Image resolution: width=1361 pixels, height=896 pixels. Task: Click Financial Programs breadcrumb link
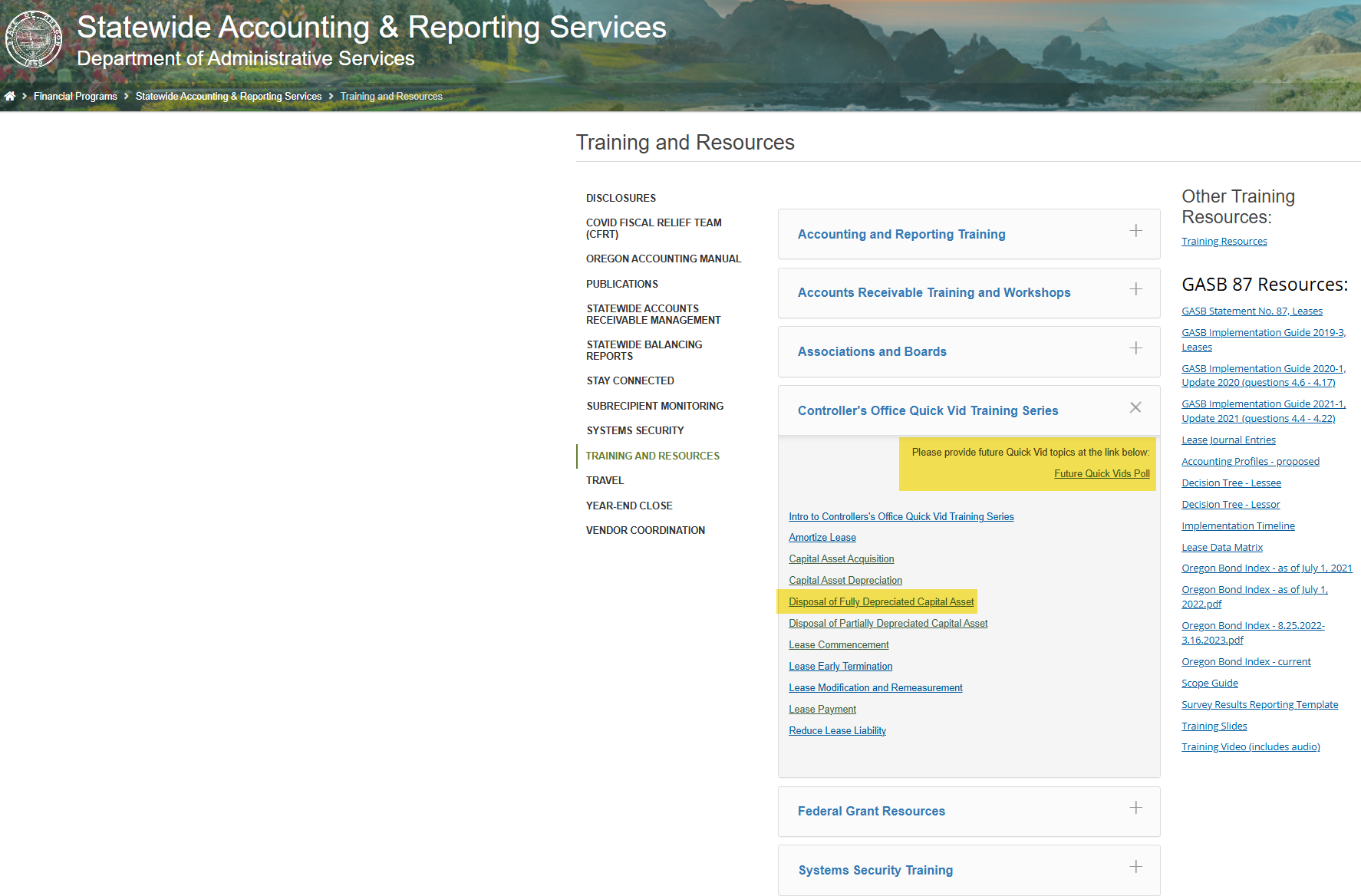75,96
